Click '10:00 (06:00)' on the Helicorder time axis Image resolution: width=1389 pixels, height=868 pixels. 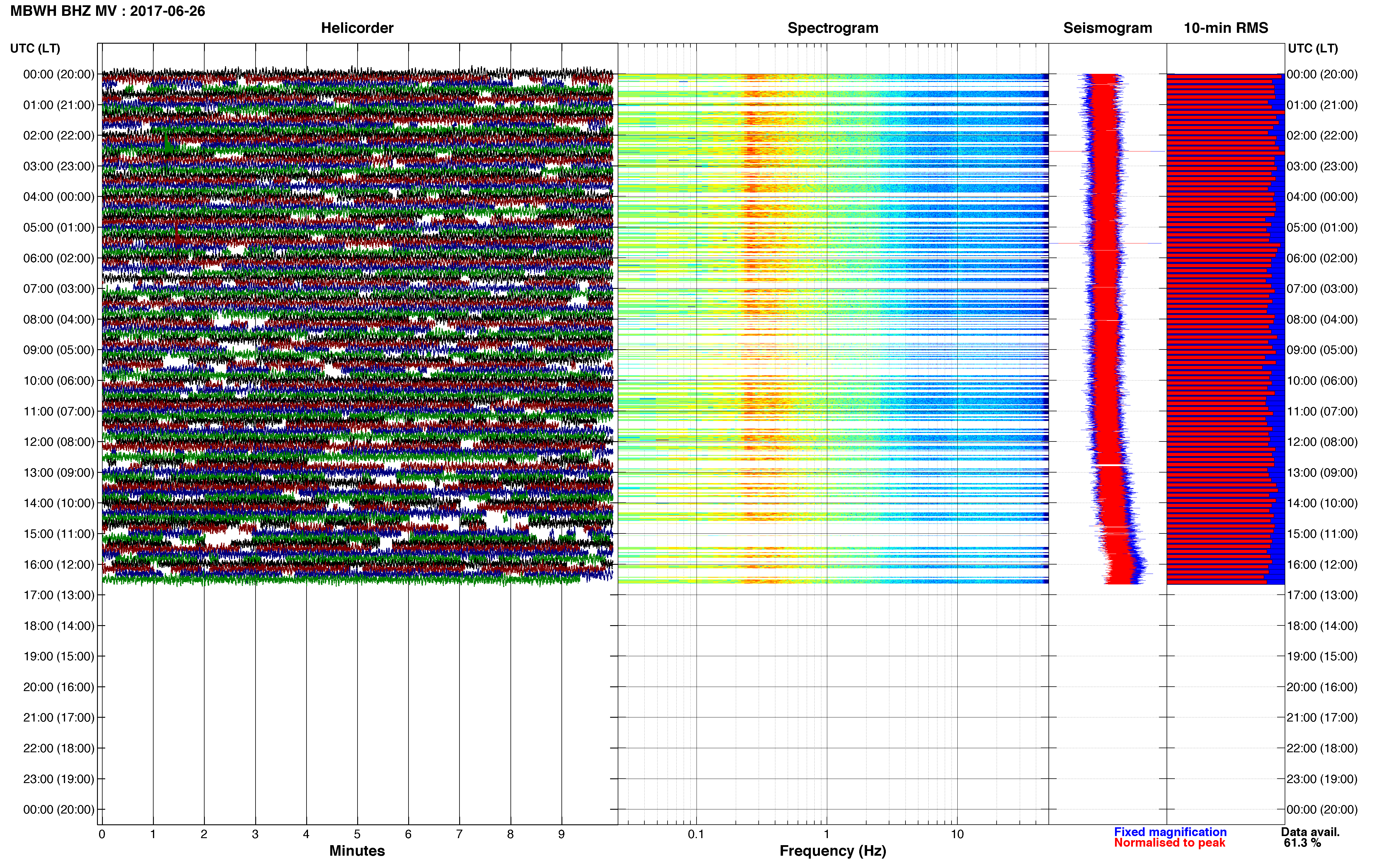click(59, 381)
